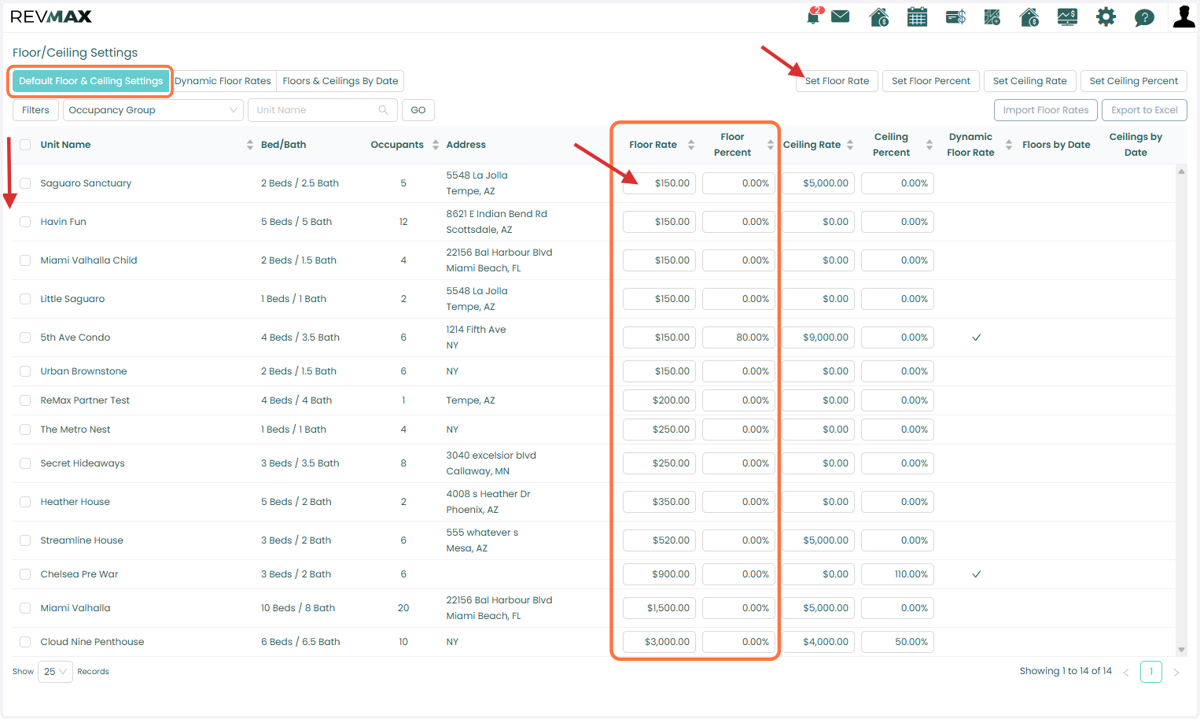This screenshot has height=719, width=1200.
Task: Click page number 1 in pagination
Action: (x=1151, y=672)
